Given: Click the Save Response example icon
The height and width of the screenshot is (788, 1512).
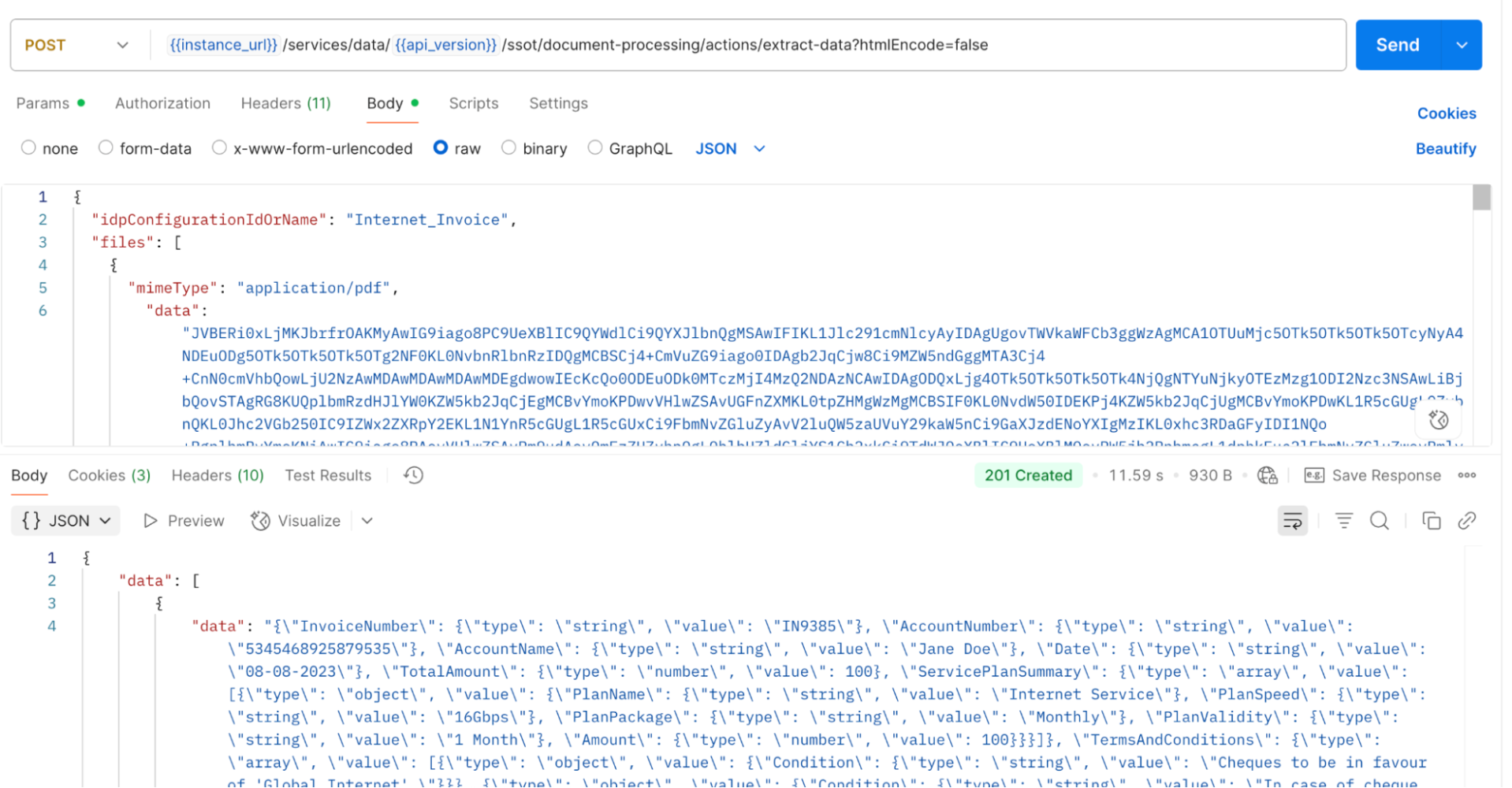Looking at the screenshot, I should [x=1314, y=476].
